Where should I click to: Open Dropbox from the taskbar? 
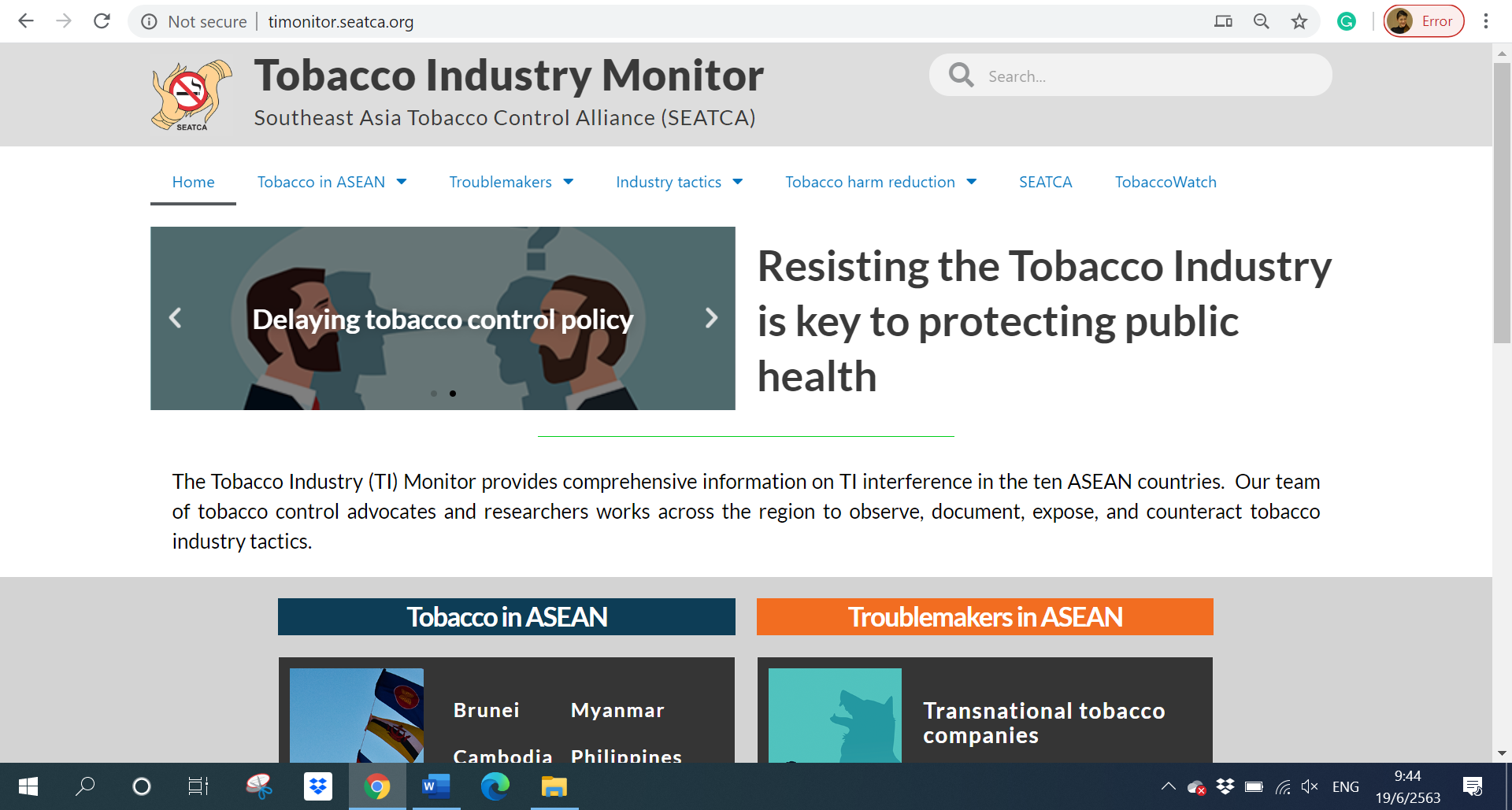[x=318, y=786]
